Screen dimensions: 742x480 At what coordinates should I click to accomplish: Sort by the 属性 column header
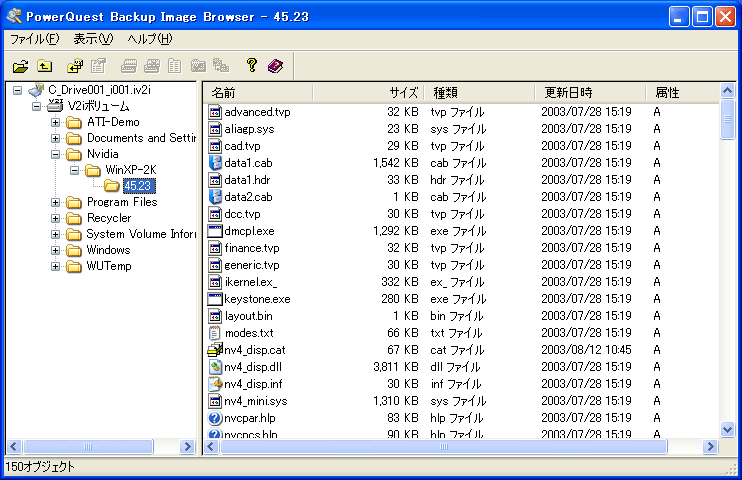coord(682,93)
